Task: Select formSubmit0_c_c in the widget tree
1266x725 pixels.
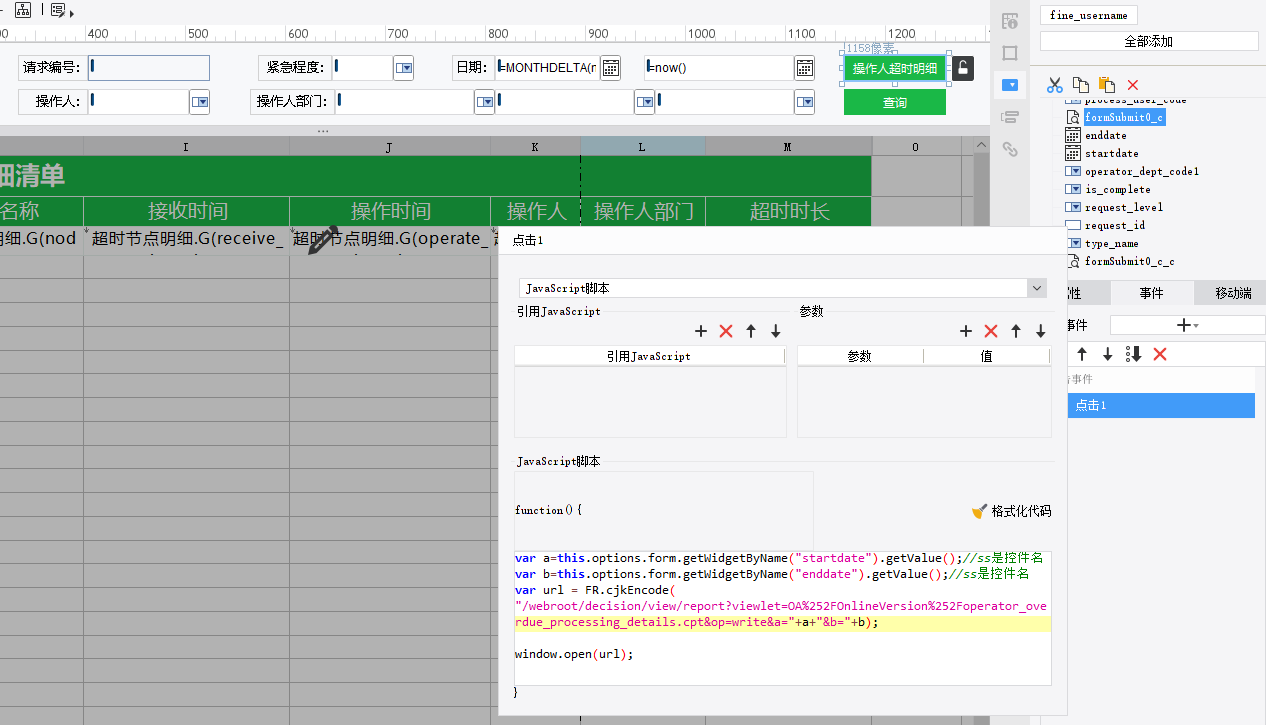Action: pos(1130,261)
